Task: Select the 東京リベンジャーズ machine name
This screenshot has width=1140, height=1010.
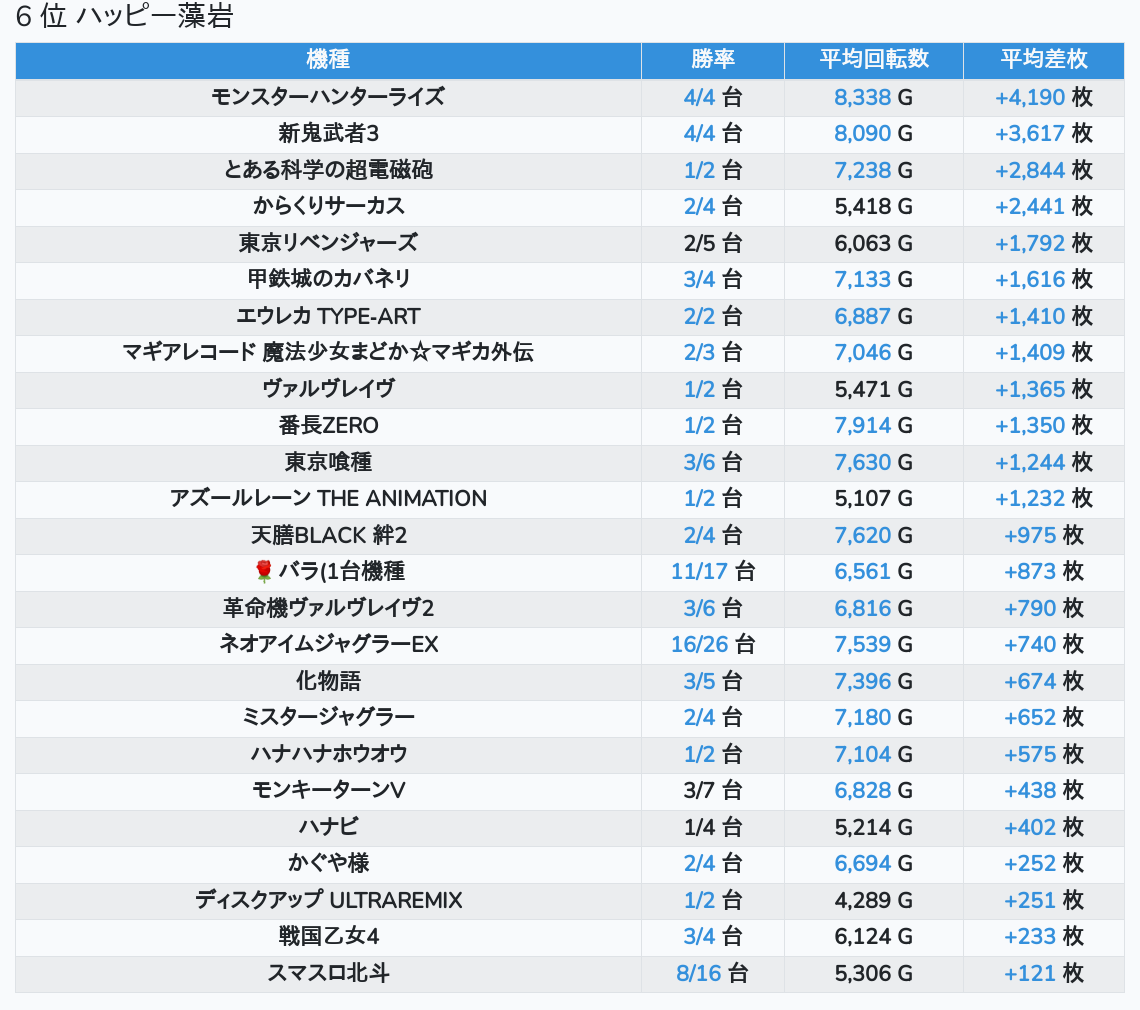Action: point(328,243)
